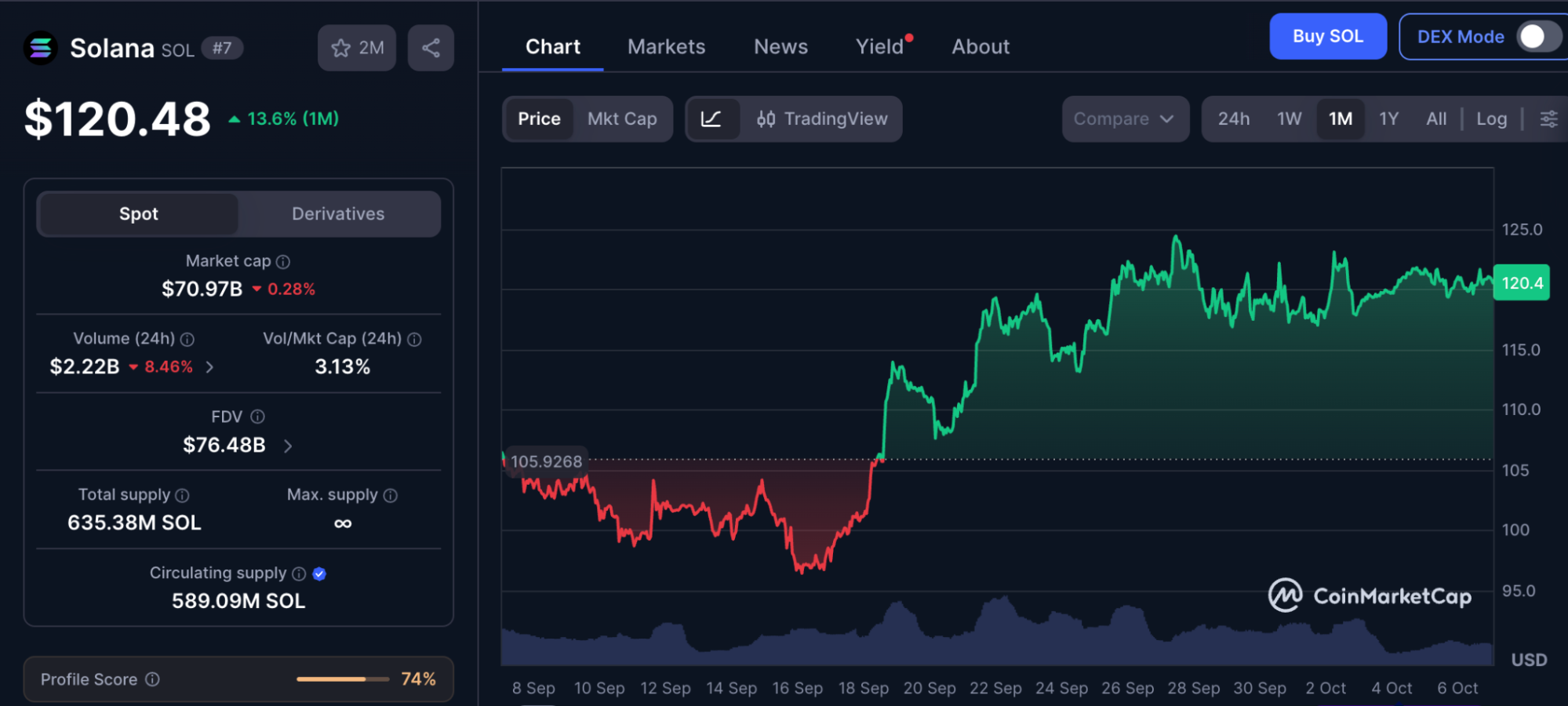Add Solana to watchlist with star button

357,48
